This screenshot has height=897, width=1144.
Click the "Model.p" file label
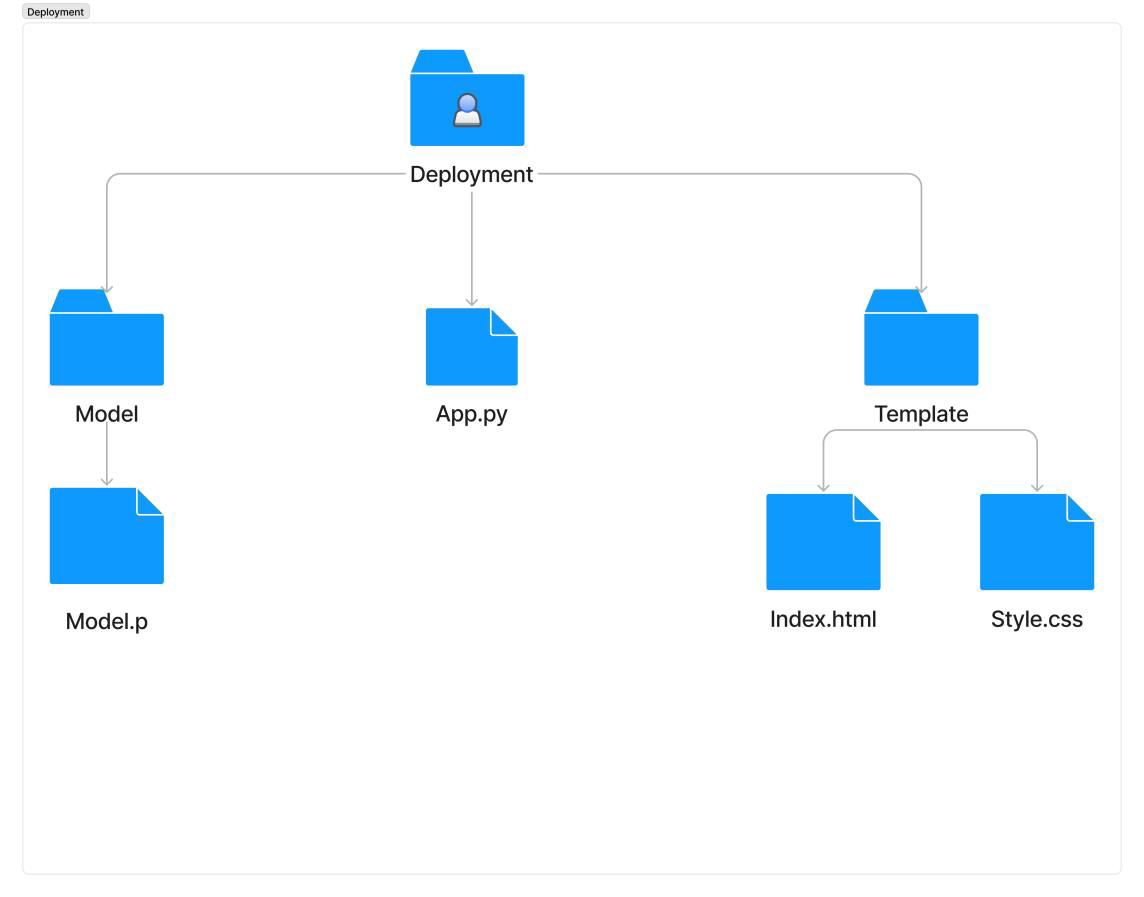(x=107, y=622)
